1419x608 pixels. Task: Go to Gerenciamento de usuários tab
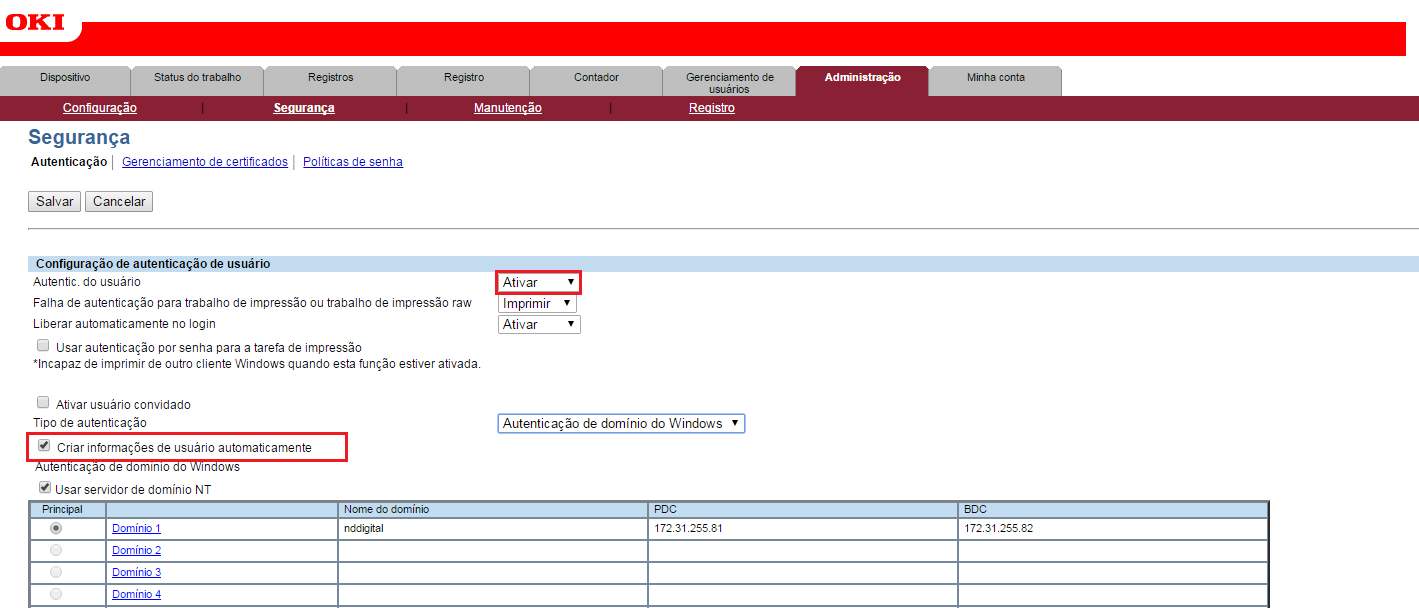[x=729, y=82]
